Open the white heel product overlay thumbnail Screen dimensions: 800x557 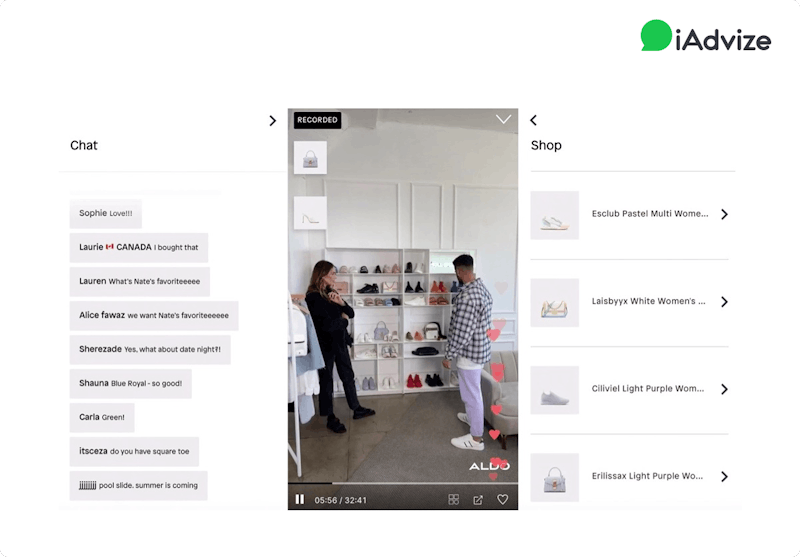click(x=310, y=213)
